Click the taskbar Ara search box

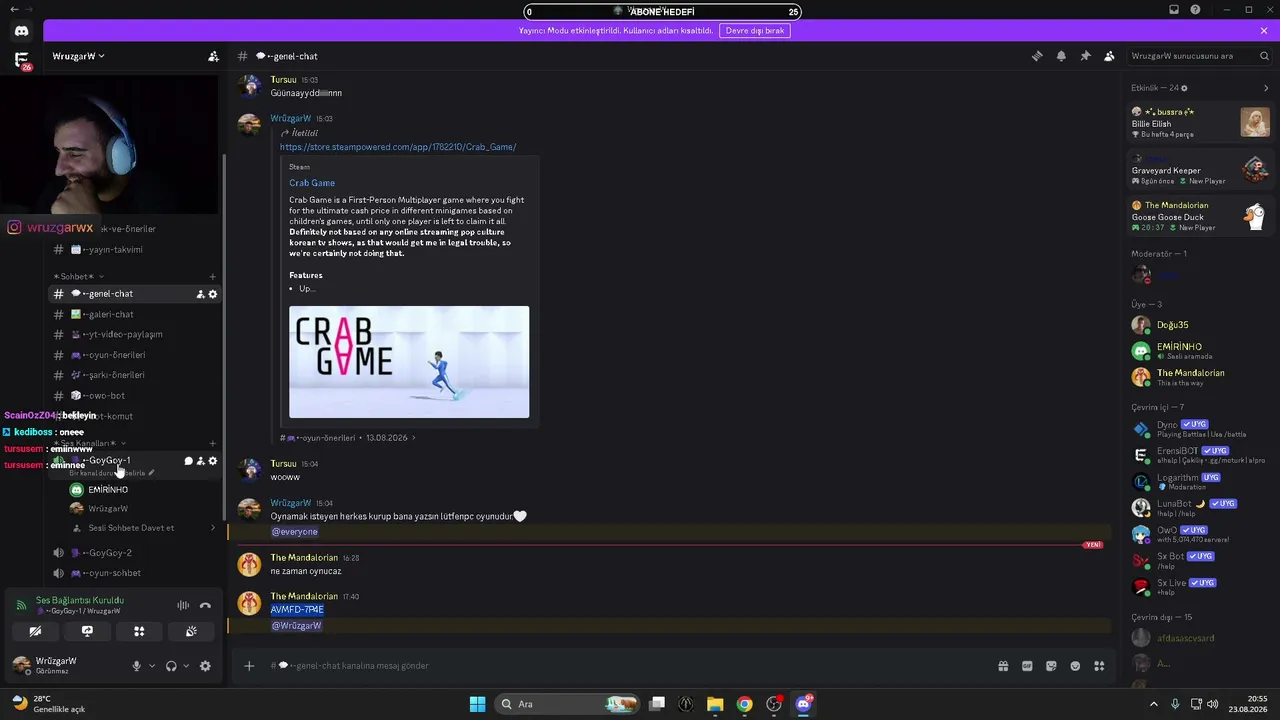pos(568,704)
